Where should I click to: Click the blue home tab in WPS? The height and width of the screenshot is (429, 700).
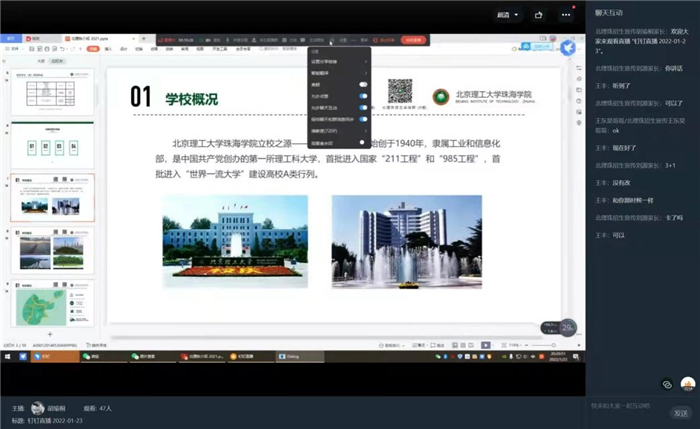[x=11, y=39]
